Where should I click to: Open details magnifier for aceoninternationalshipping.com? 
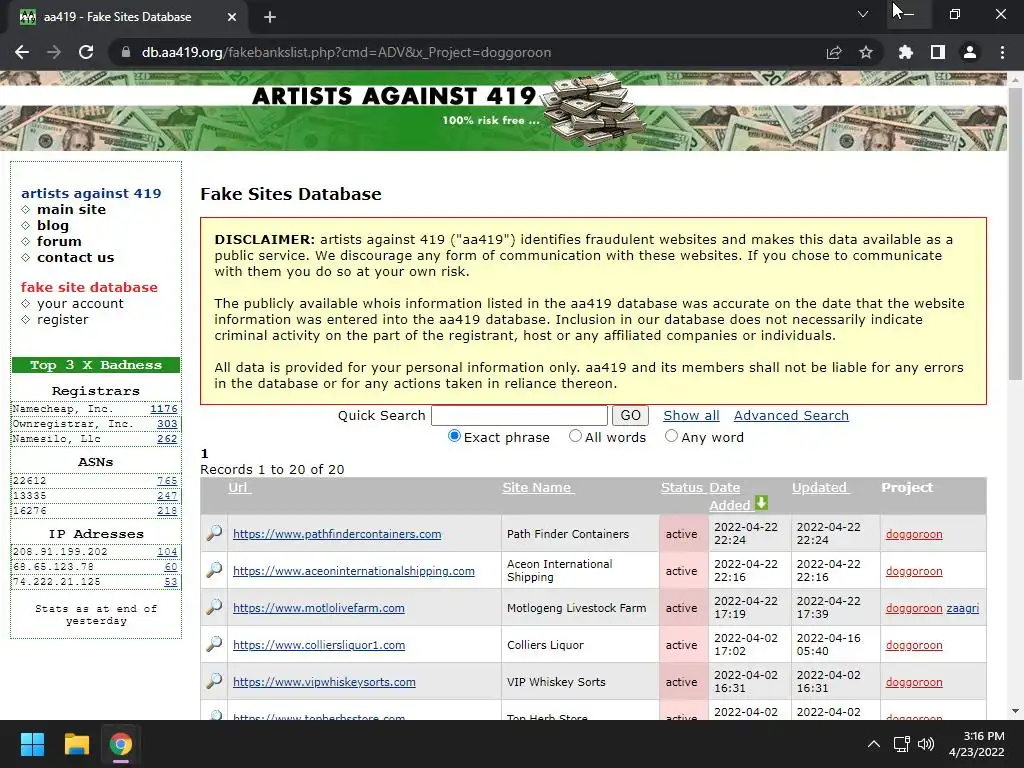click(x=214, y=569)
